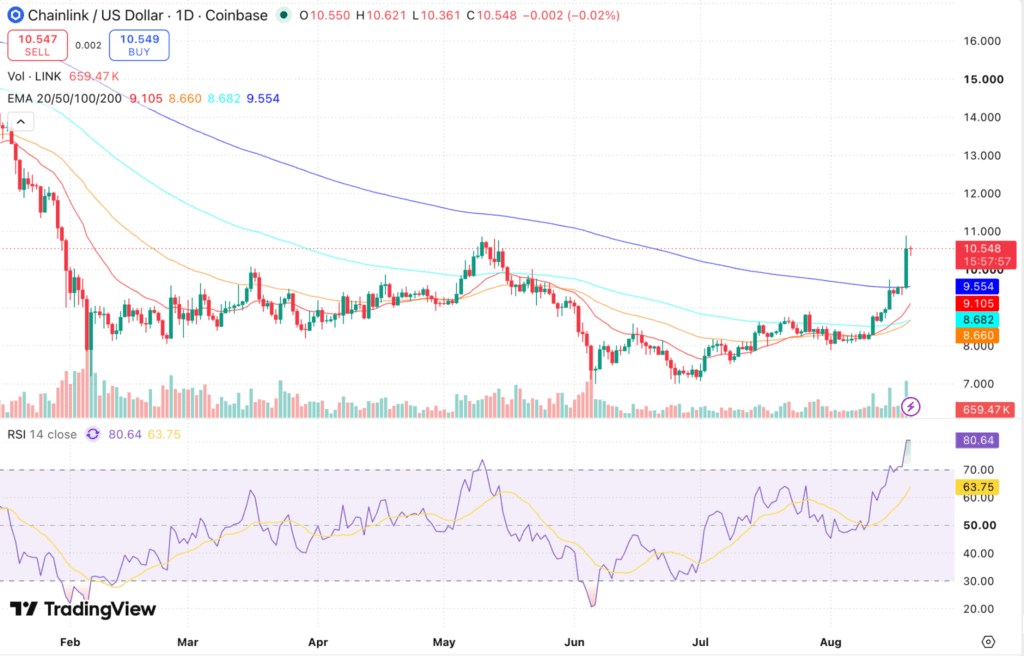Collapse the indicator legend with chevron button
Viewport: 1024px width, 656px height.
tap(21, 122)
